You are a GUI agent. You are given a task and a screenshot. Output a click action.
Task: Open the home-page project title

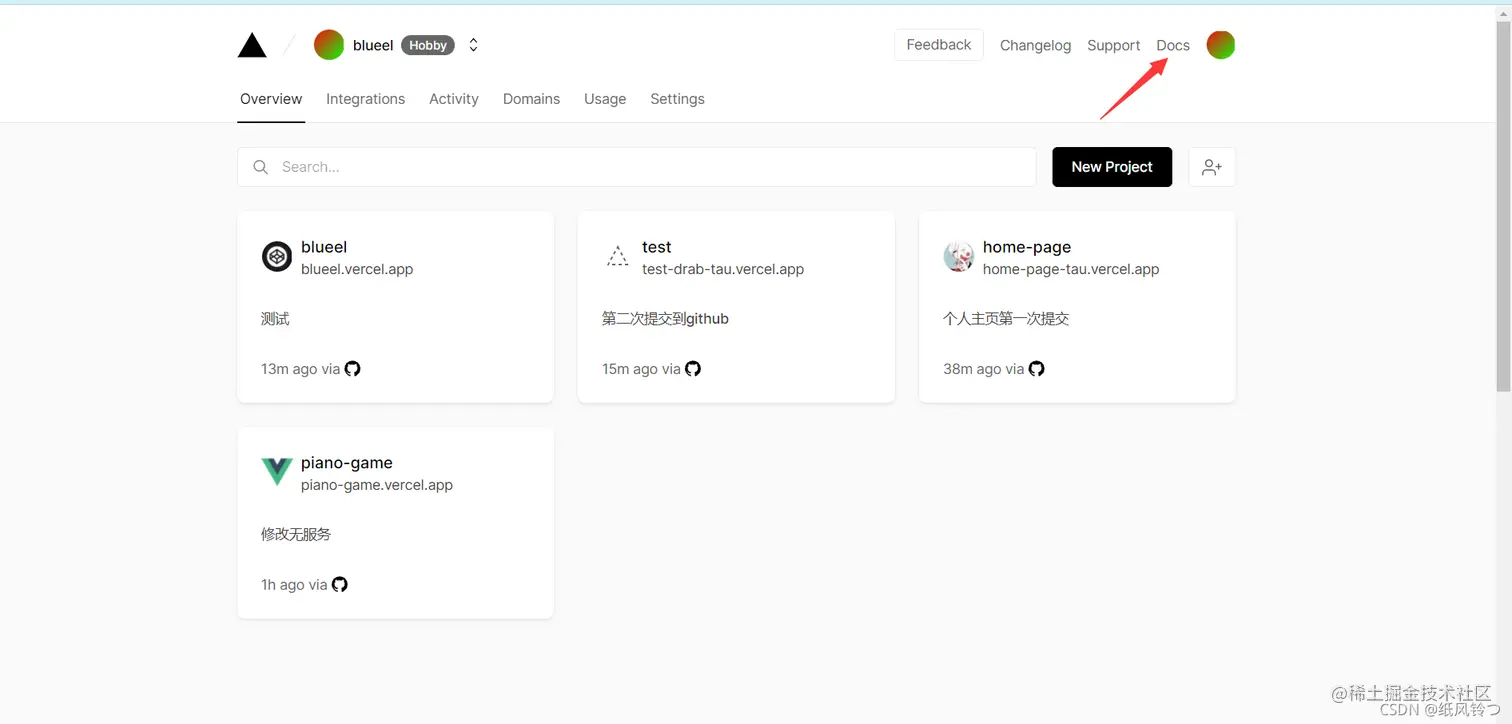1027,247
